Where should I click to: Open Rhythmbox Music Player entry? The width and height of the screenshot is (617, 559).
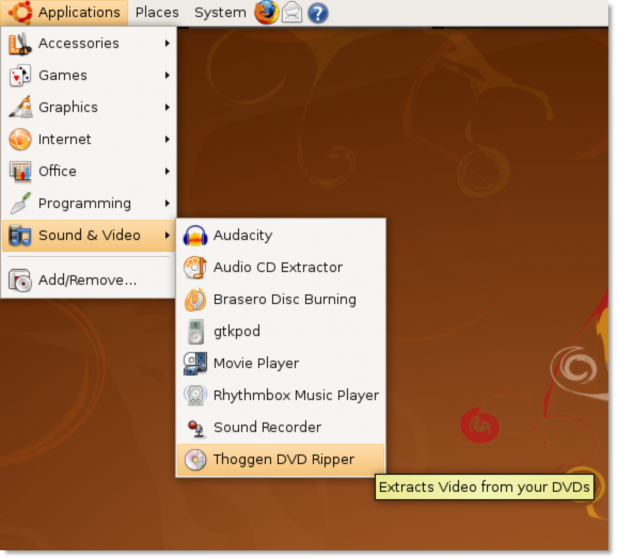coord(281,395)
